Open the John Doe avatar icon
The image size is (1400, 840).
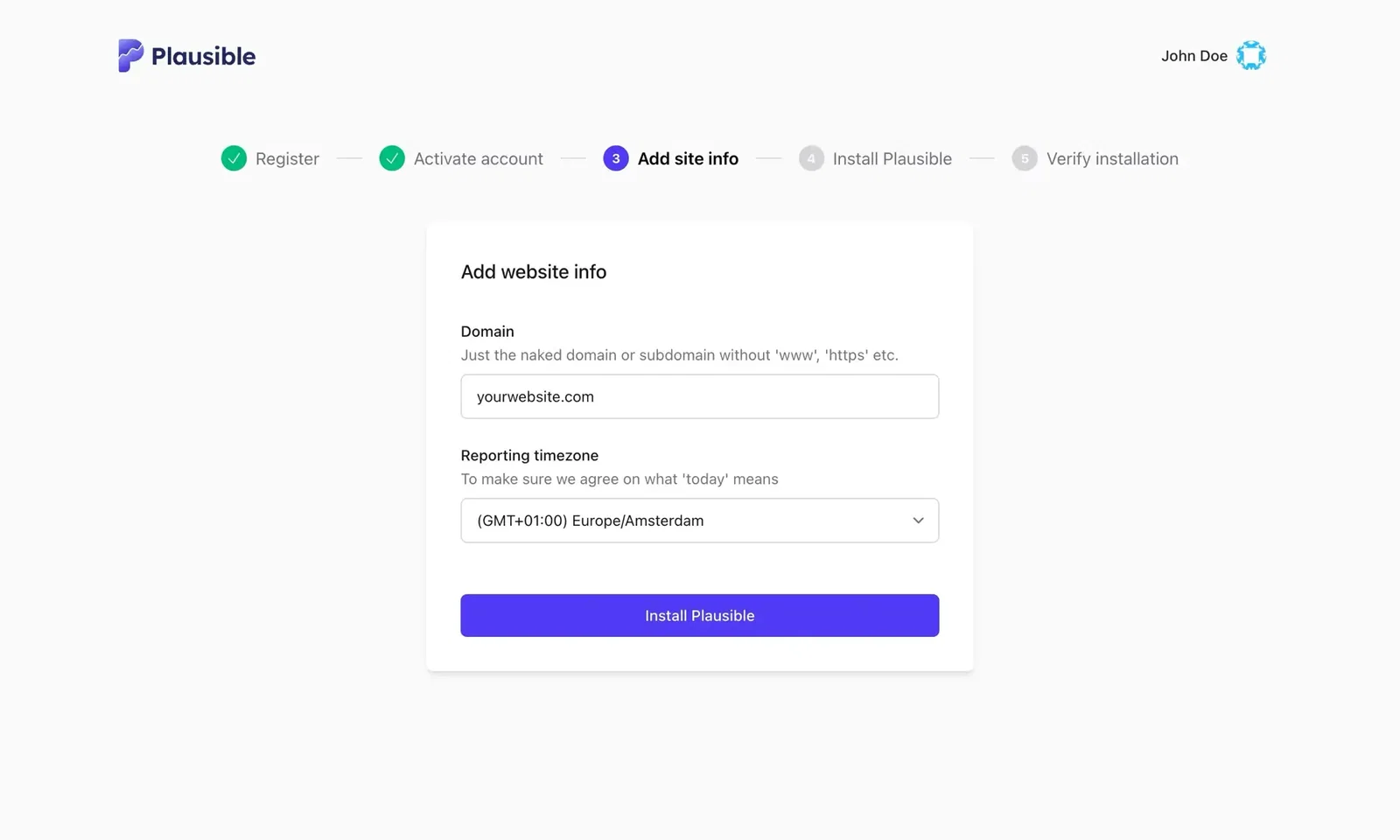[x=1251, y=54]
